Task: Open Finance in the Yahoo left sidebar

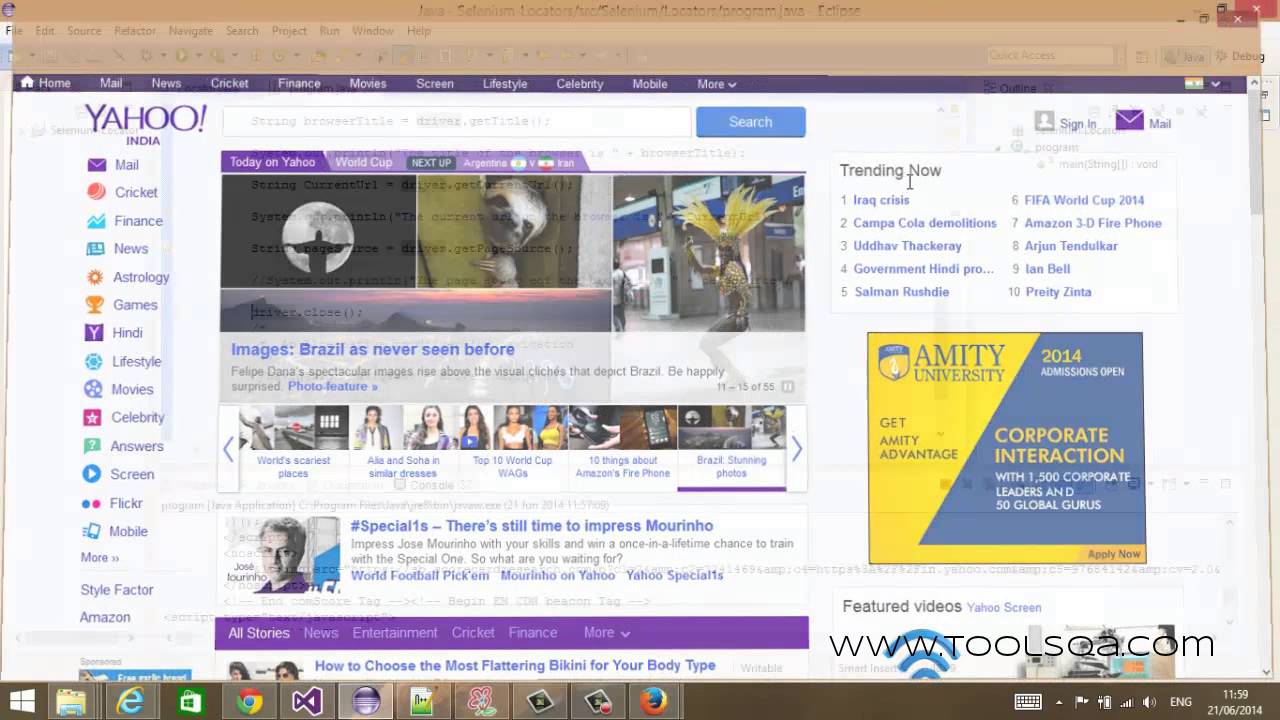Action: 124,221
